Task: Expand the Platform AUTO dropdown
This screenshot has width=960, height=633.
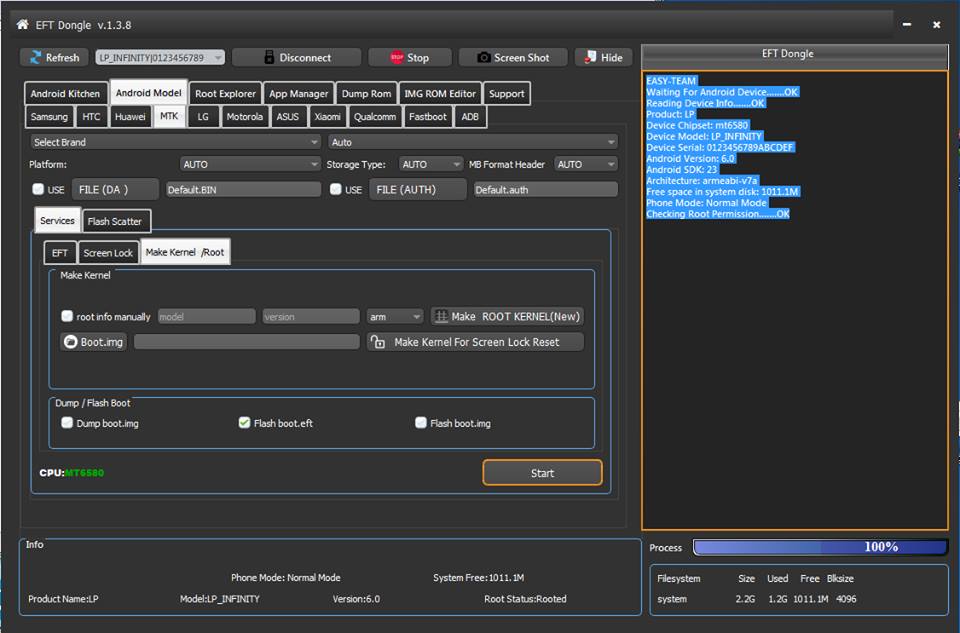Action: tap(250, 164)
